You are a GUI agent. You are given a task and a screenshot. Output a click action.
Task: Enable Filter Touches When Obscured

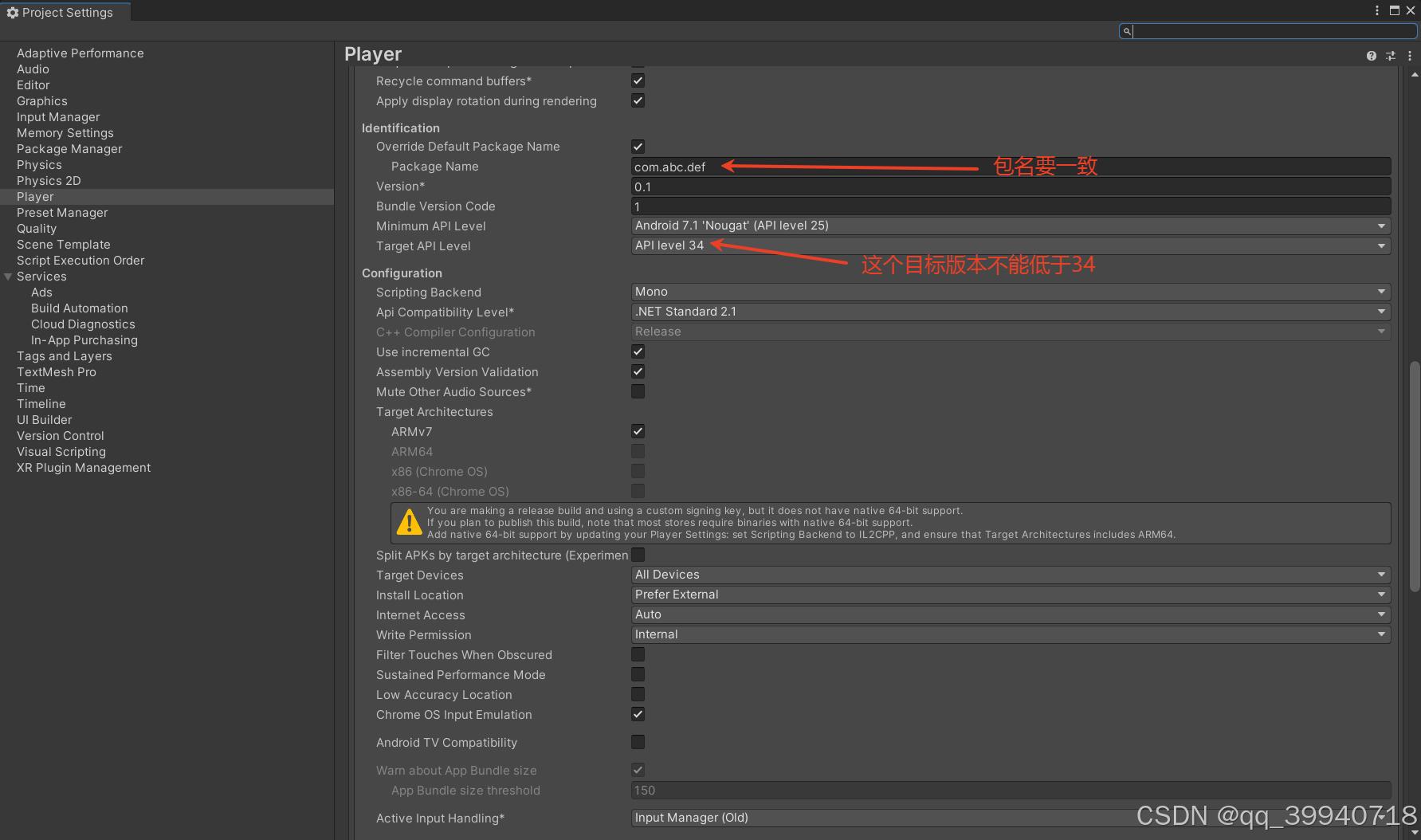[638, 654]
